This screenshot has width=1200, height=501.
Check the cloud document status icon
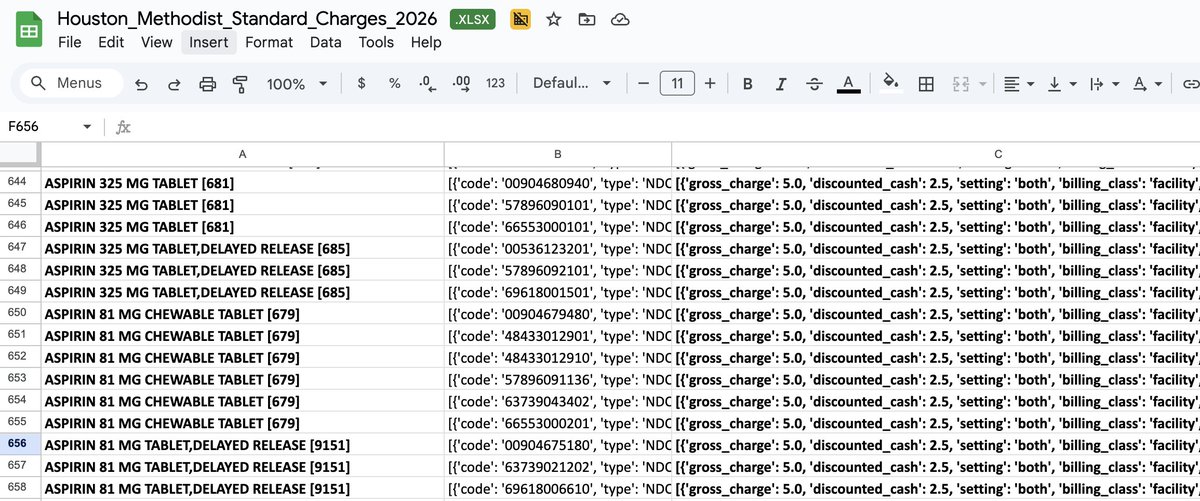[x=619, y=19]
